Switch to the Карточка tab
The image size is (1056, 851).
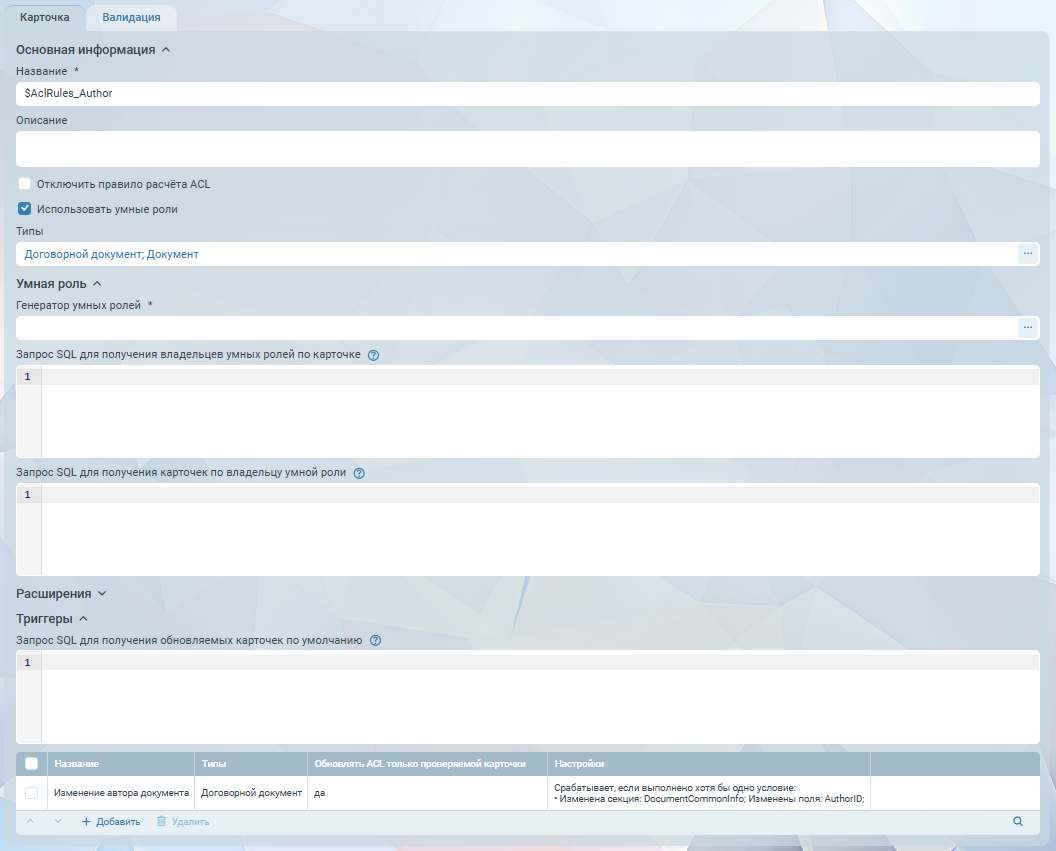(x=43, y=18)
